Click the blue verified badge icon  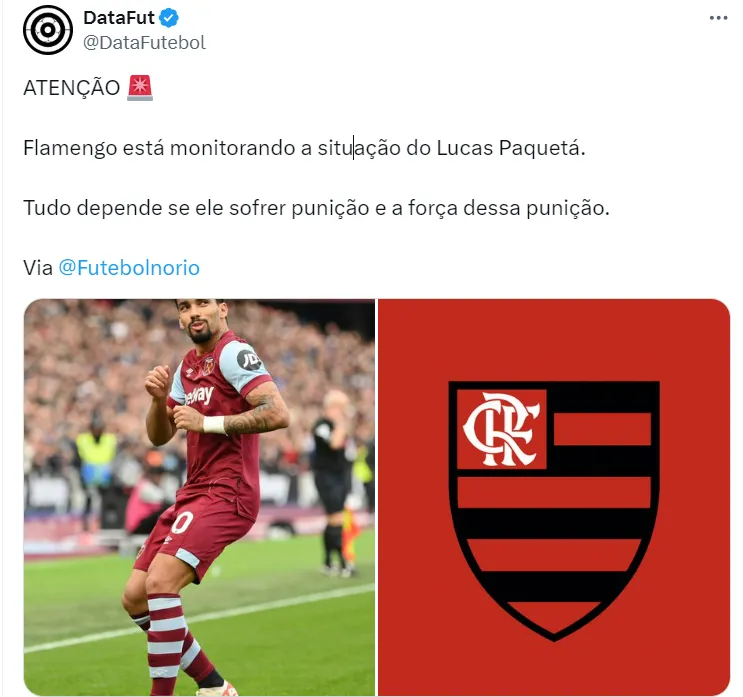click(x=169, y=18)
